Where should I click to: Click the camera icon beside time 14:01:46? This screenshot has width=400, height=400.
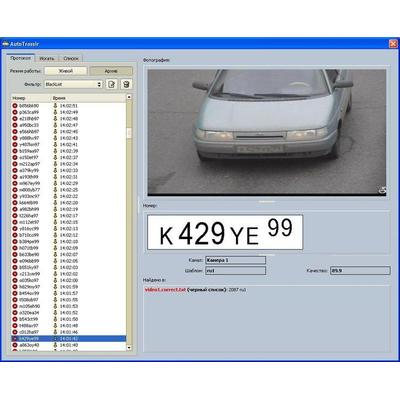(x=55, y=332)
